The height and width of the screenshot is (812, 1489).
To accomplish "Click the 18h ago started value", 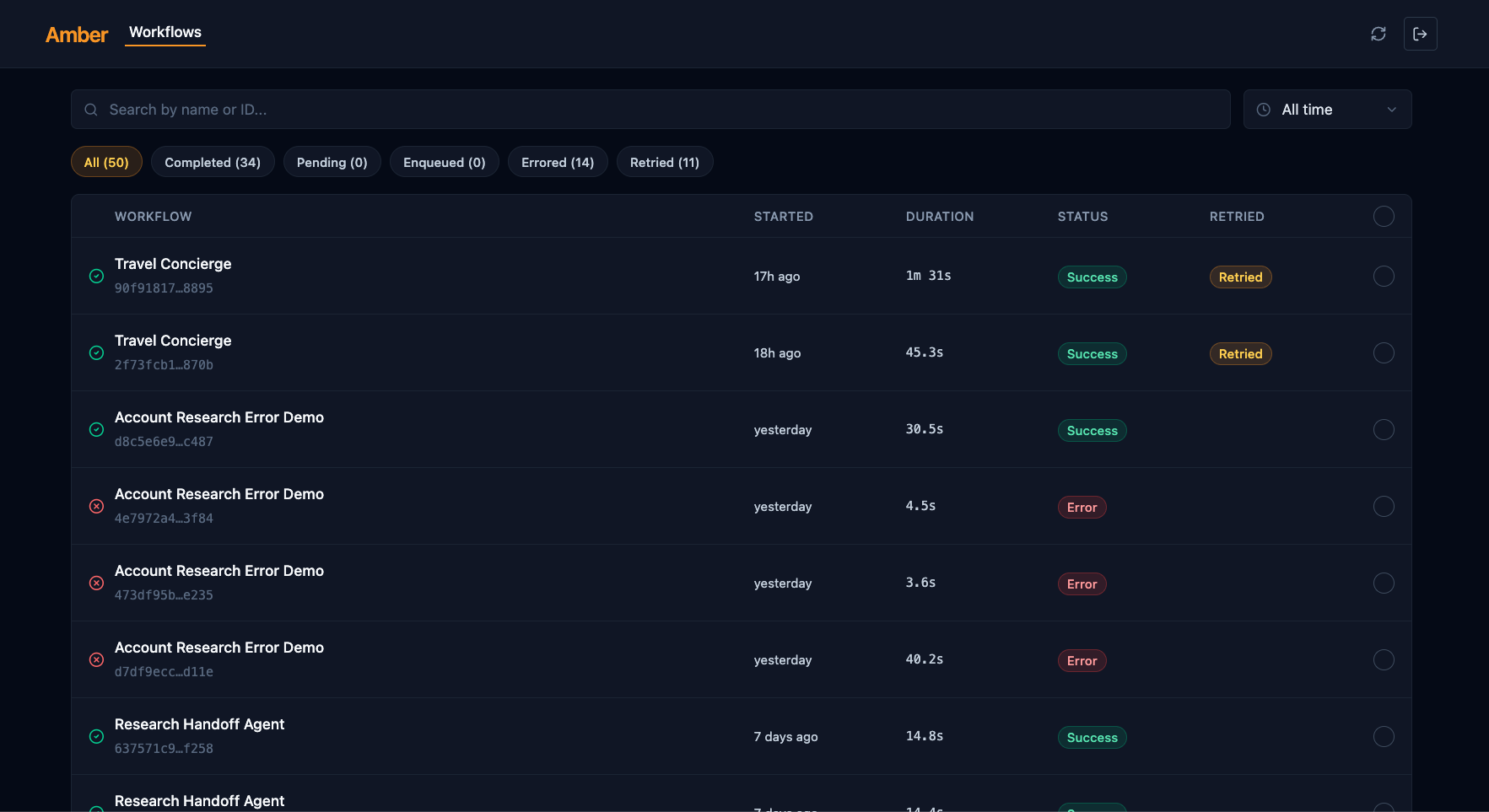I will [777, 353].
